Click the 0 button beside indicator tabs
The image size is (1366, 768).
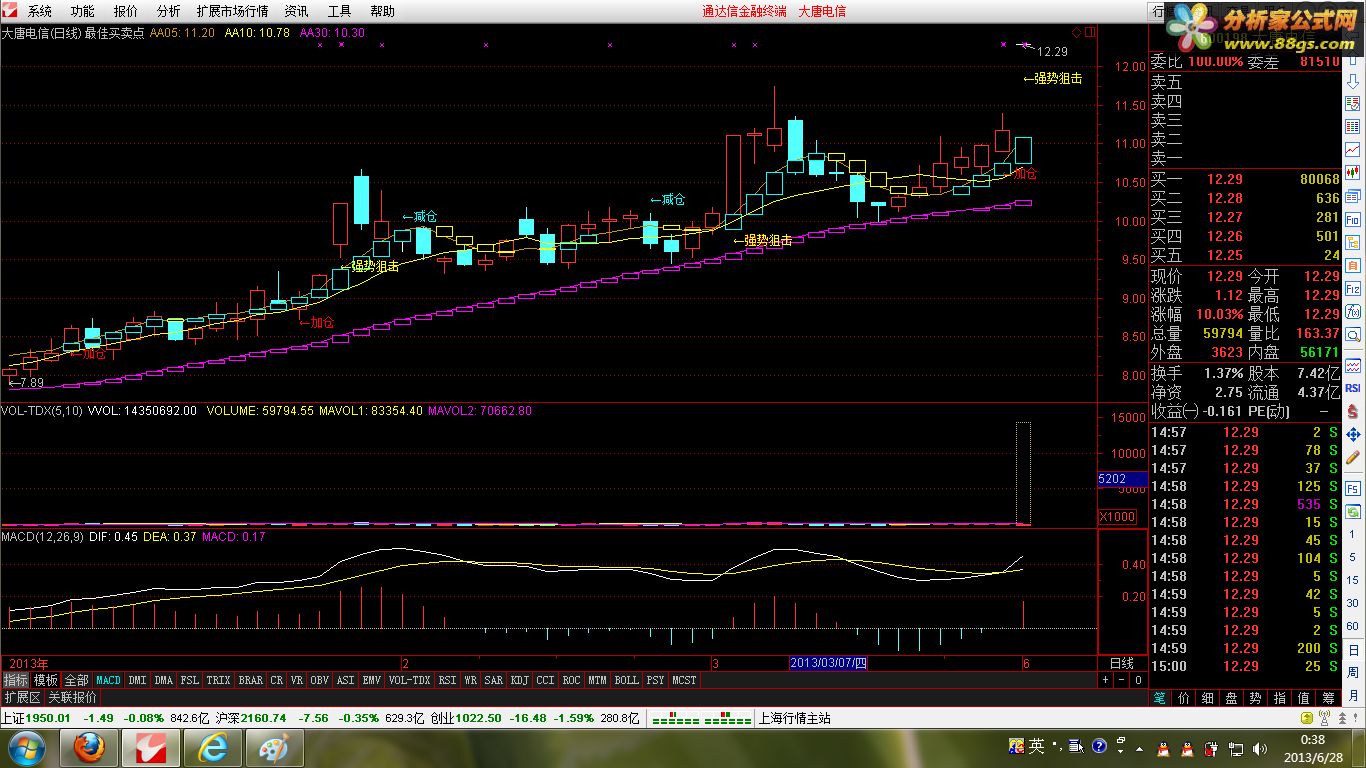click(1137, 680)
